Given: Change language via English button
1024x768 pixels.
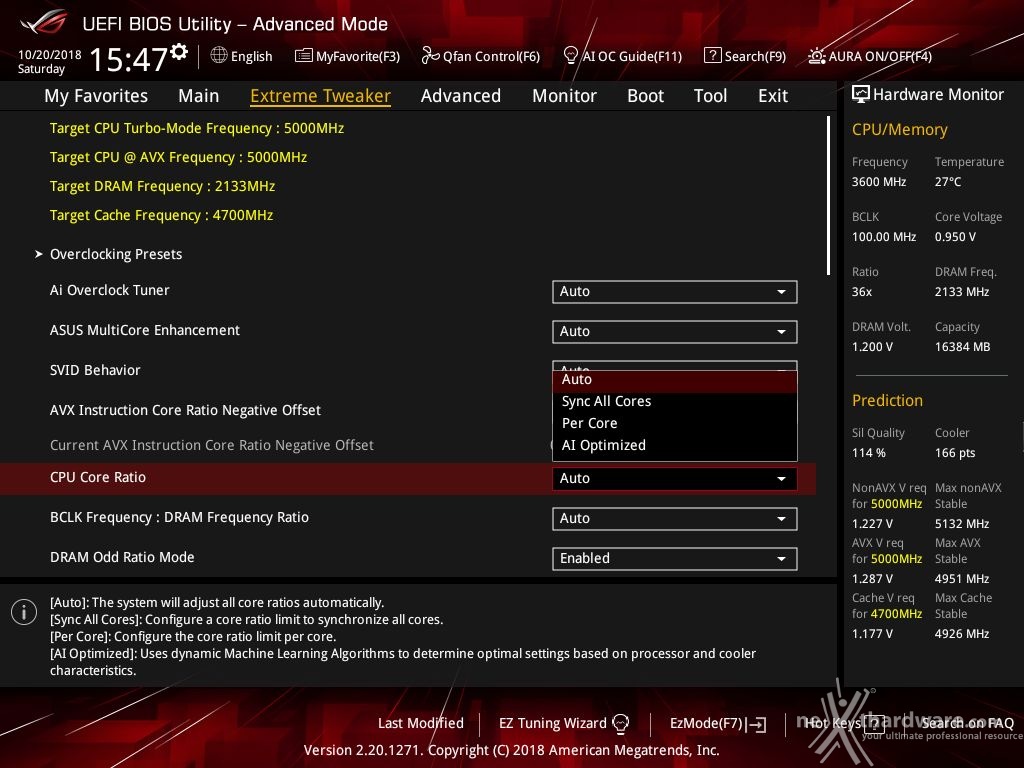Looking at the screenshot, I should tap(242, 56).
